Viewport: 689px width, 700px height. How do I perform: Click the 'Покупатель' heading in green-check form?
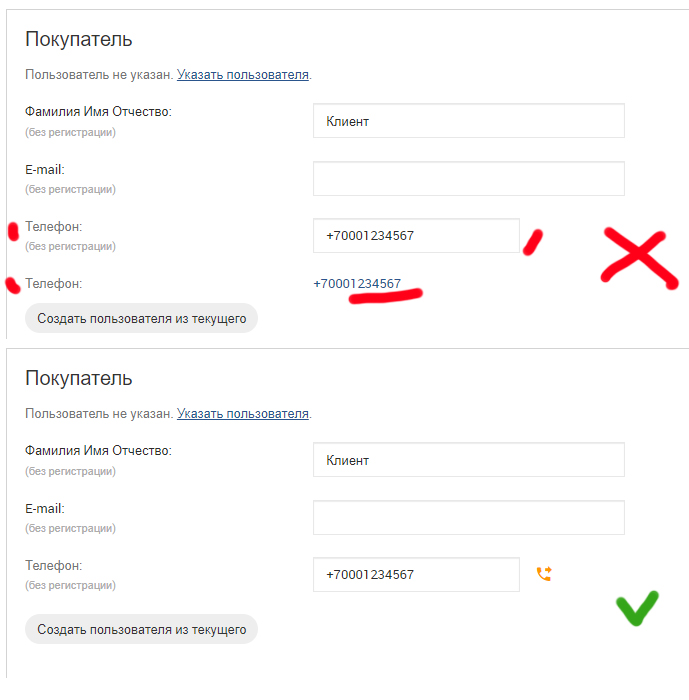79,379
